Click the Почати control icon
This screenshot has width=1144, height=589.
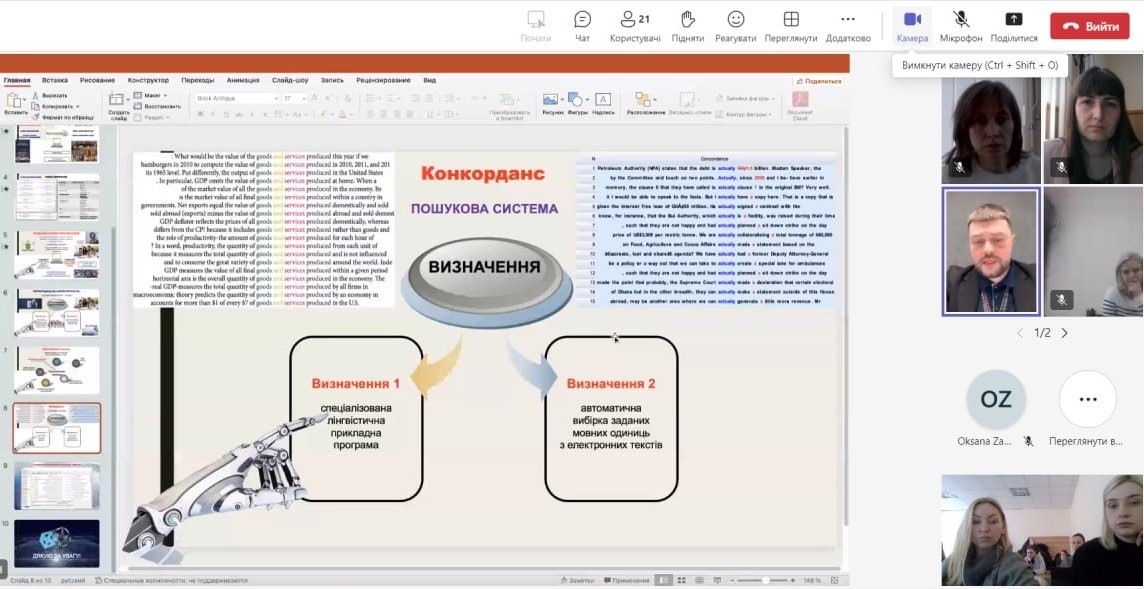point(536,20)
